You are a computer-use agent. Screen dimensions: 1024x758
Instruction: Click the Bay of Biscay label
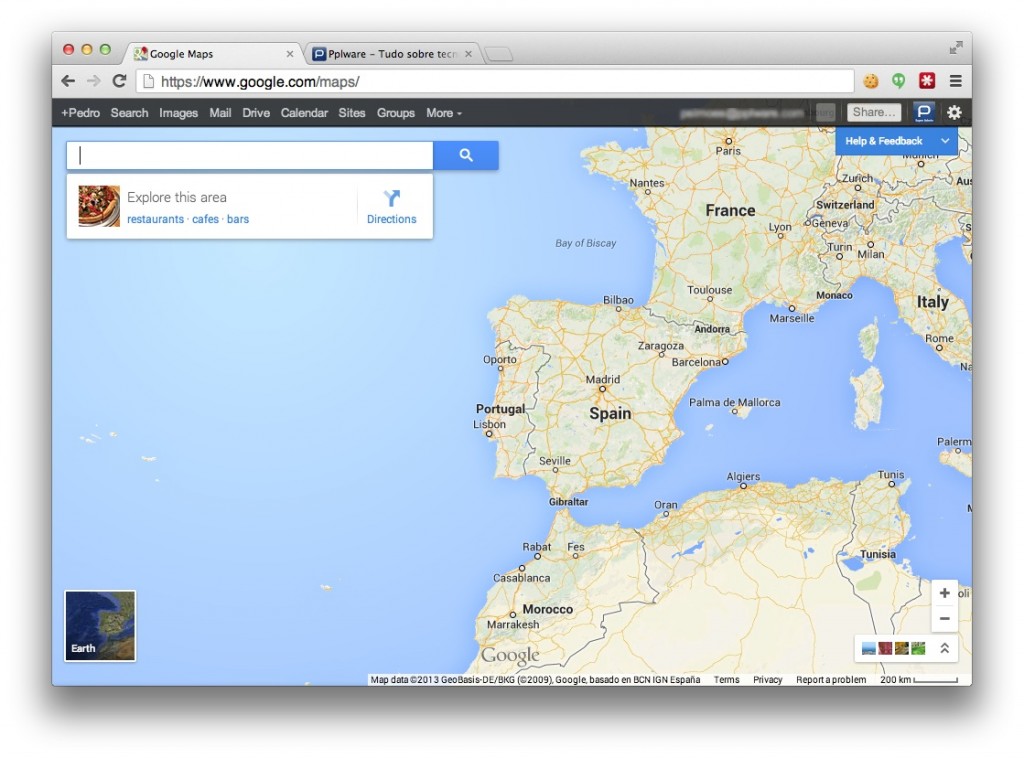[586, 243]
